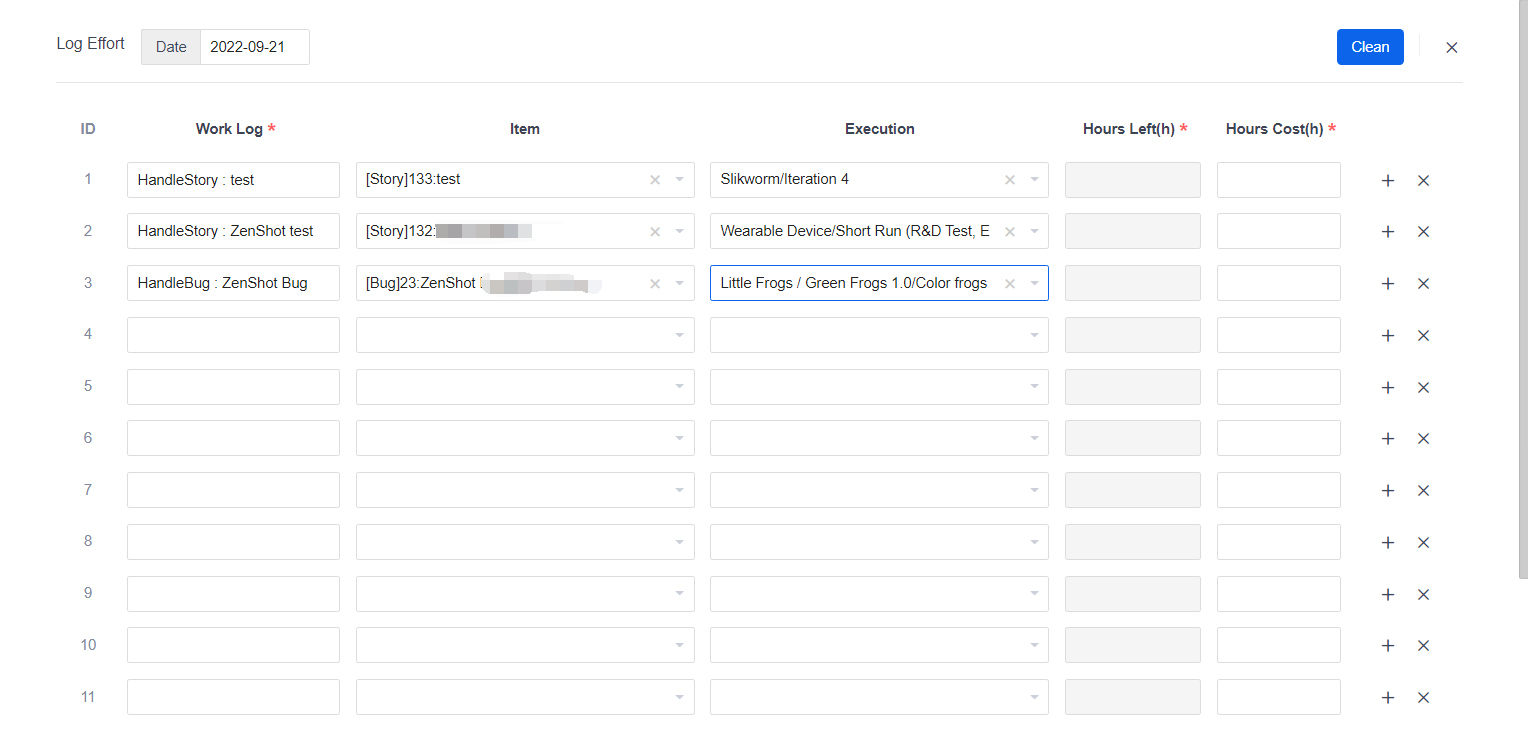Image resolution: width=1528 pixels, height=730 pixels.
Task: Delete row 11 with its X icon
Action: [1423, 698]
